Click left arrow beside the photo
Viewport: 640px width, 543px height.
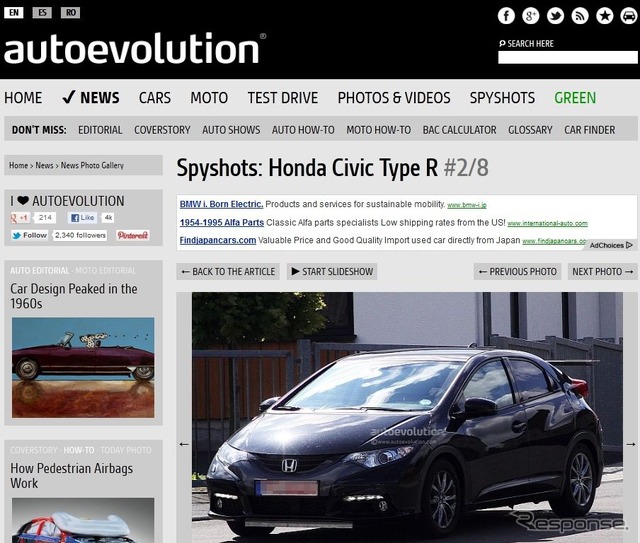tap(184, 444)
